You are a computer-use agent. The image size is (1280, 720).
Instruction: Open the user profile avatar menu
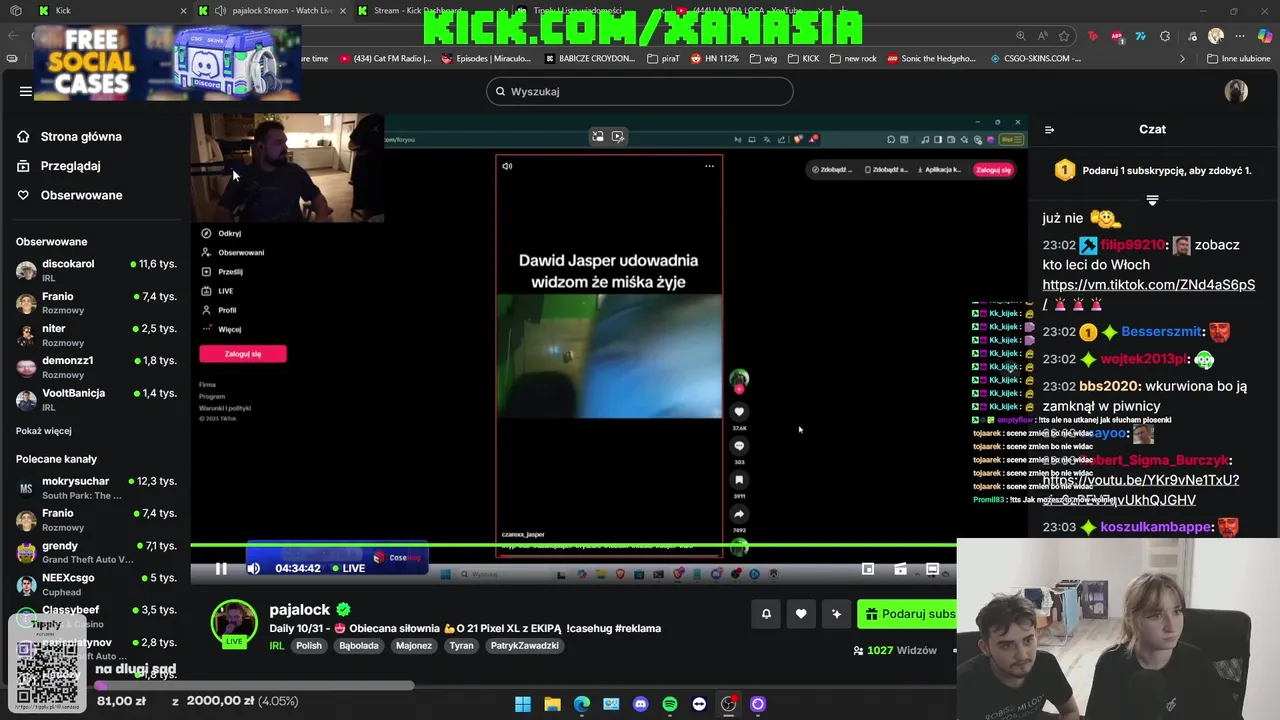[1236, 91]
